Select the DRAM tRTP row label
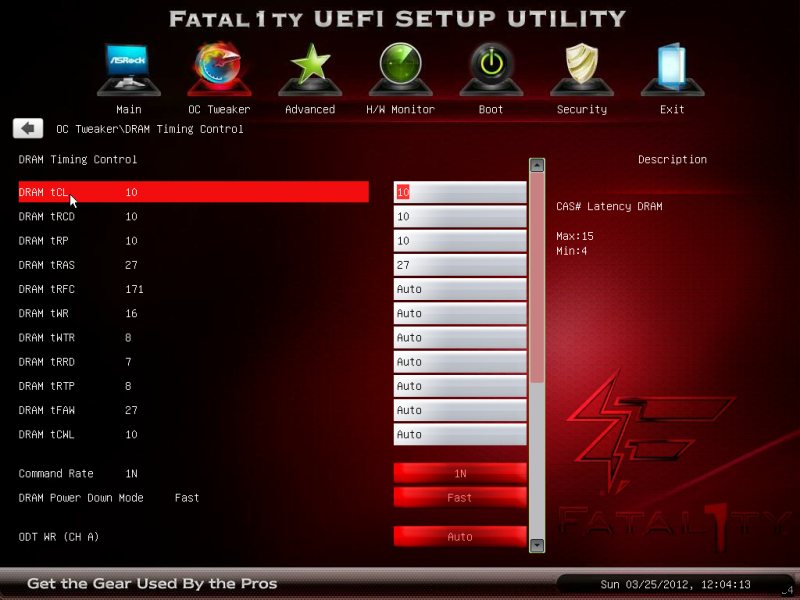This screenshot has width=800, height=600. (x=46, y=386)
